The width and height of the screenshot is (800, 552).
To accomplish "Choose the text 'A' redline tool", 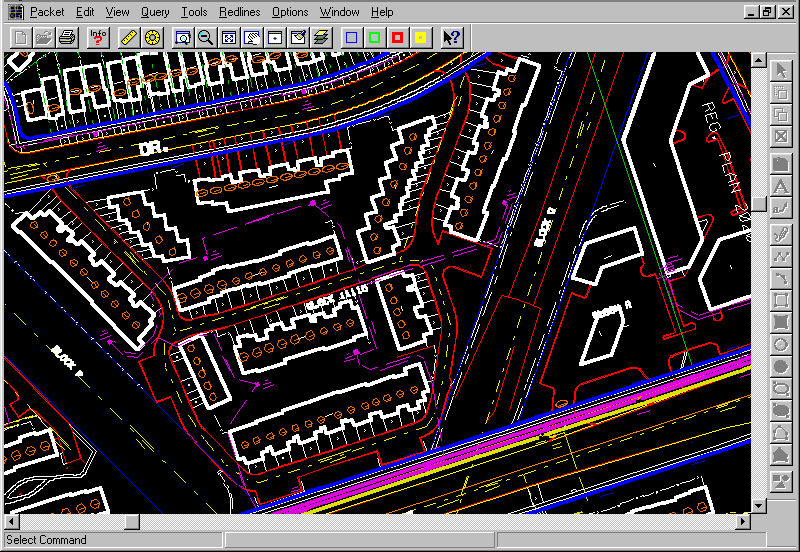I will click(x=782, y=185).
